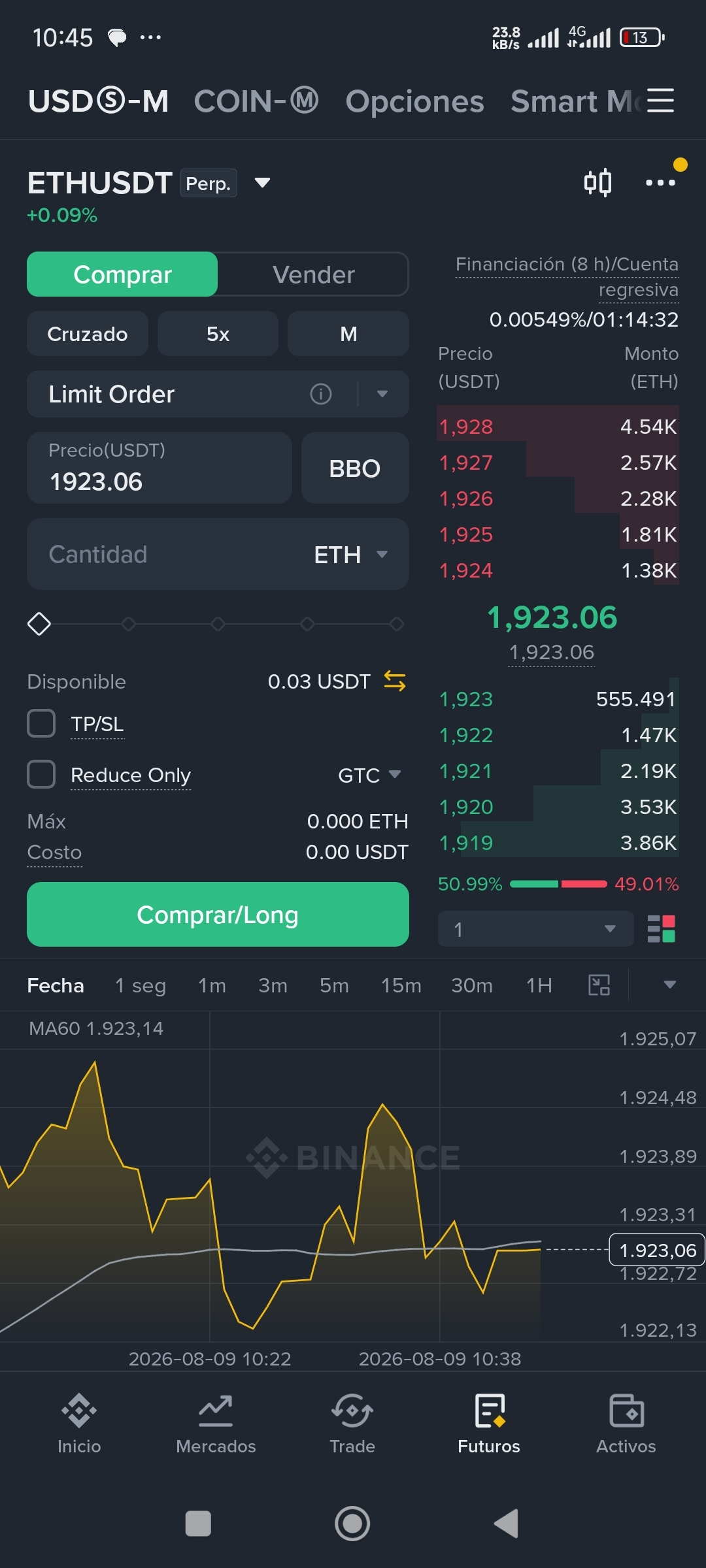
Task: Select the 15m chart interval
Action: pyautogui.click(x=401, y=985)
